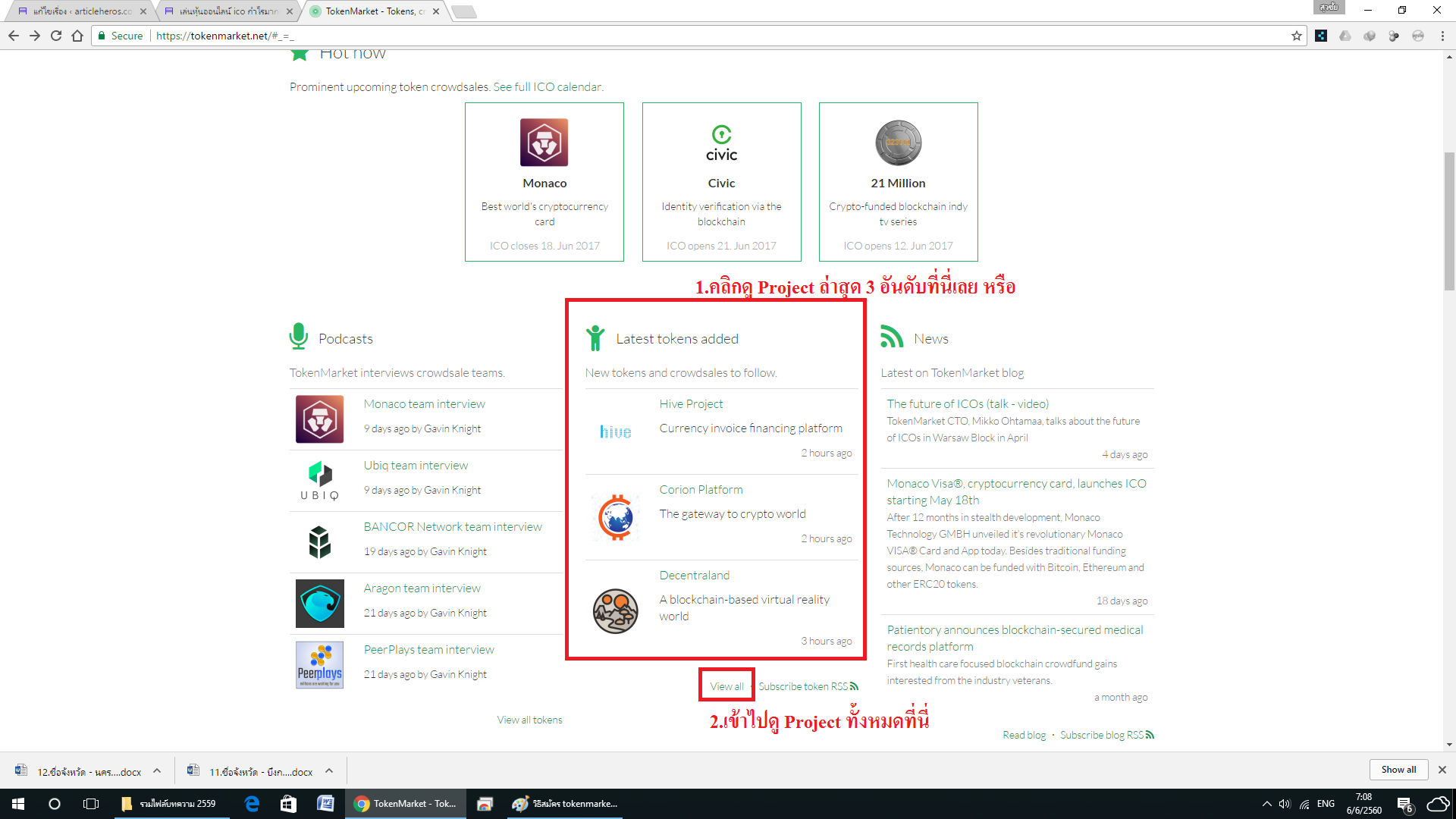Open a new browser tab

point(464,11)
